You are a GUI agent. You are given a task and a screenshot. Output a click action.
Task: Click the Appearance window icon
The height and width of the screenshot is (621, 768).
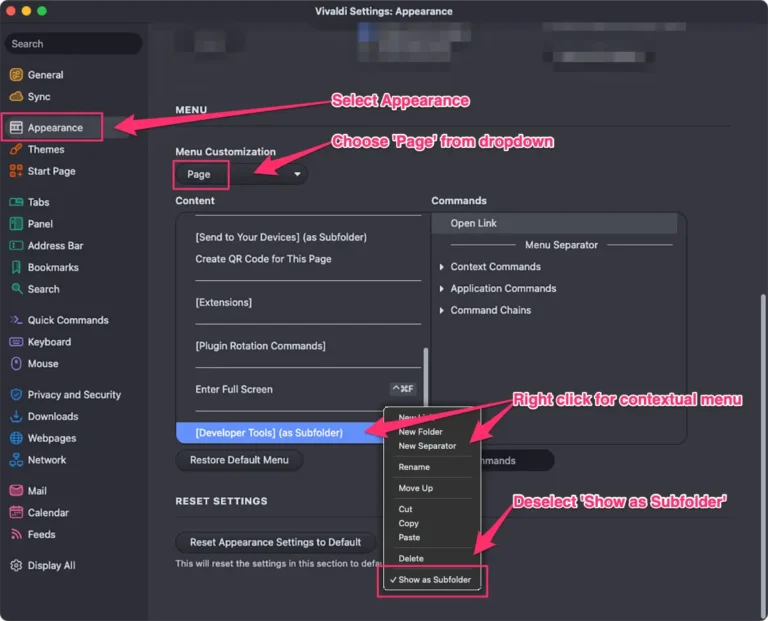tap(16, 127)
